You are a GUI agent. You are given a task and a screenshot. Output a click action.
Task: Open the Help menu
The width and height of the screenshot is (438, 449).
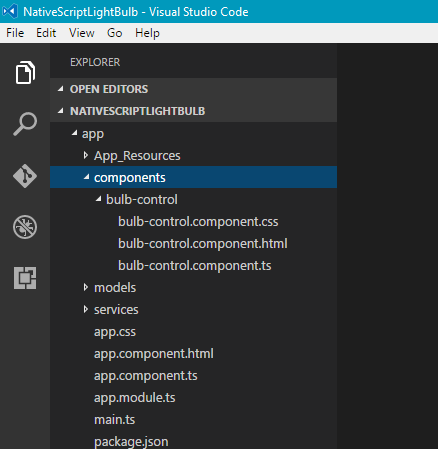coord(147,33)
